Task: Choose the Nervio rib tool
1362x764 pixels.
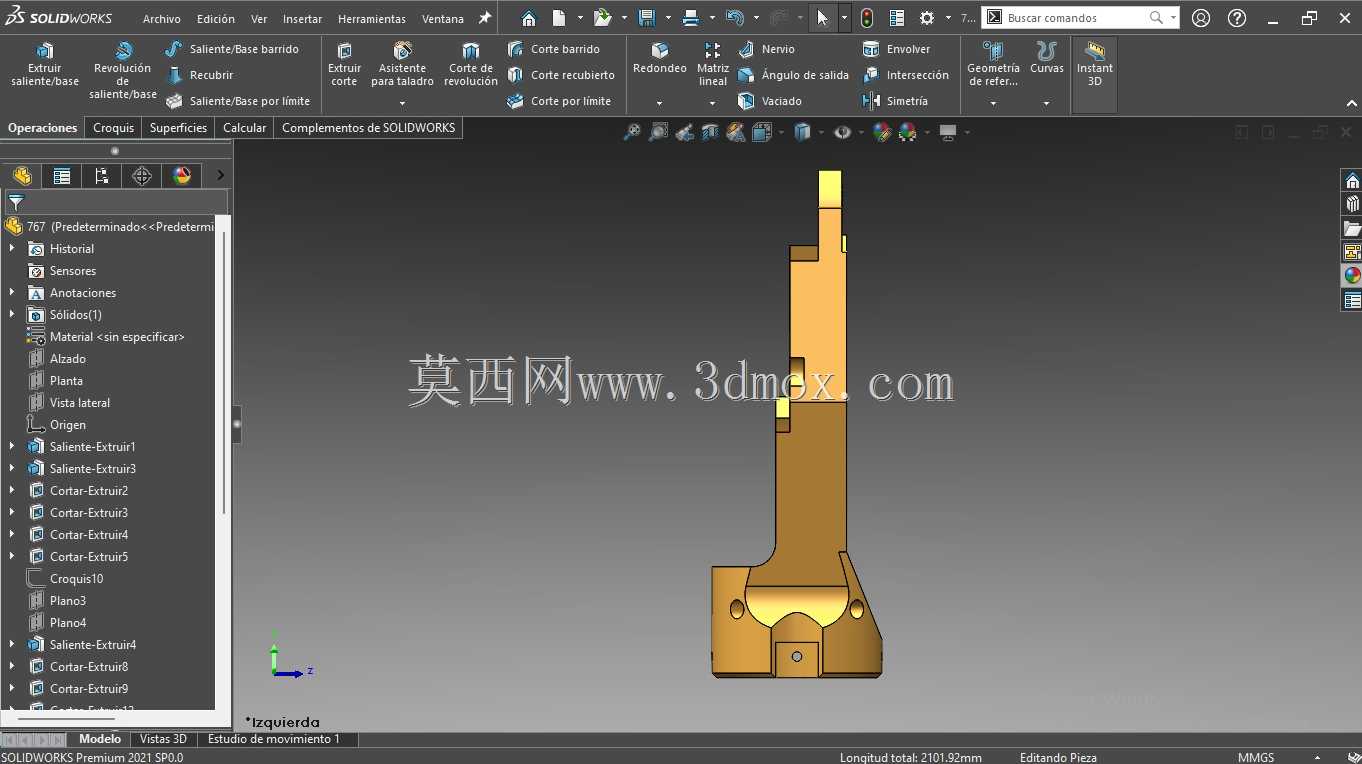Action: 766,49
